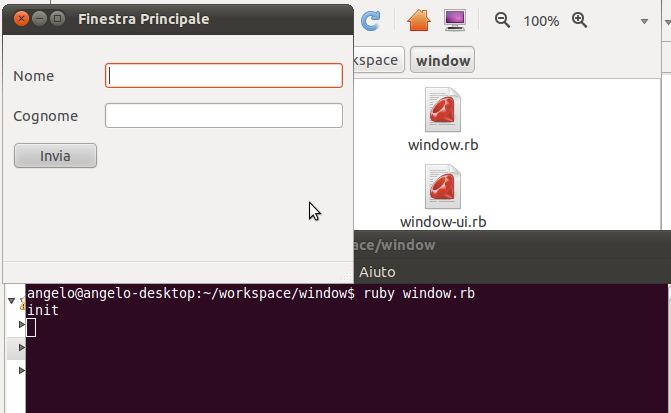Viewport: 671px width, 413px height.
Task: Switch to the window path button
Action: pyautogui.click(x=442, y=60)
